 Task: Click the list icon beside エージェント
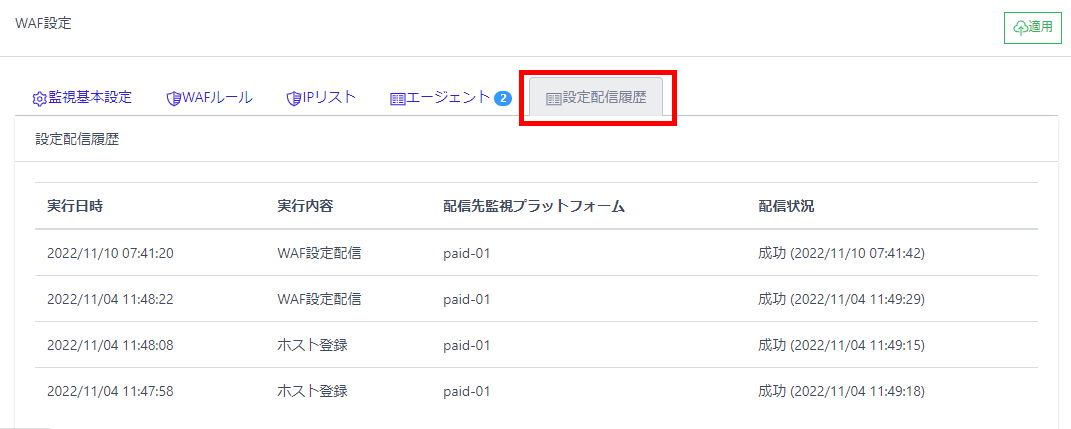point(397,99)
